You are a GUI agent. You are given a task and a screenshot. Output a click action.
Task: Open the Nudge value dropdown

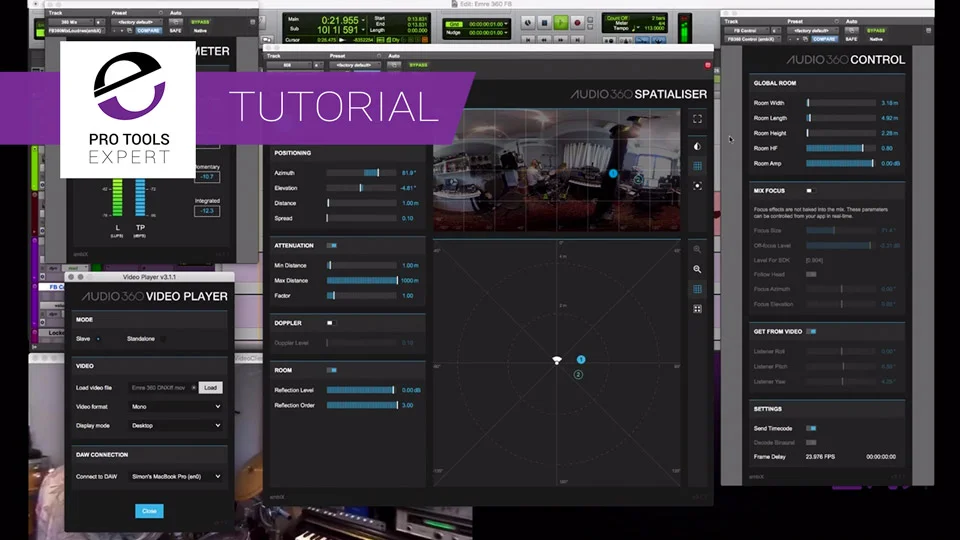506,32
